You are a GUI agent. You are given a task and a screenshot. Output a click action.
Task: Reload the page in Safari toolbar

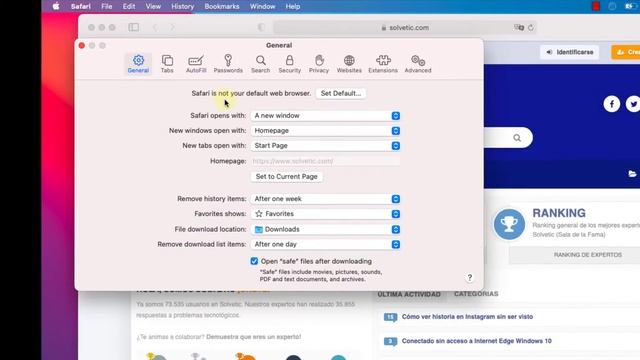[x=531, y=28]
